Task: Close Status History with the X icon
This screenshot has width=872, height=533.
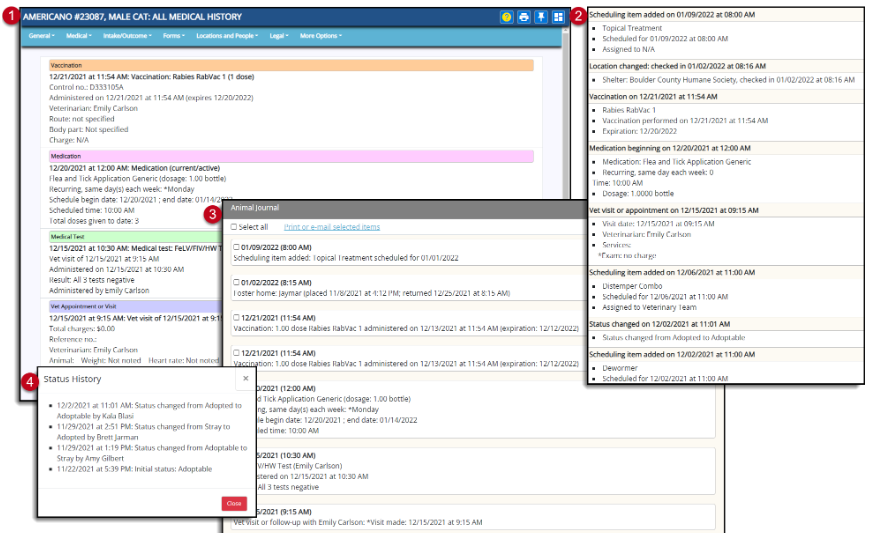Action: (x=247, y=380)
